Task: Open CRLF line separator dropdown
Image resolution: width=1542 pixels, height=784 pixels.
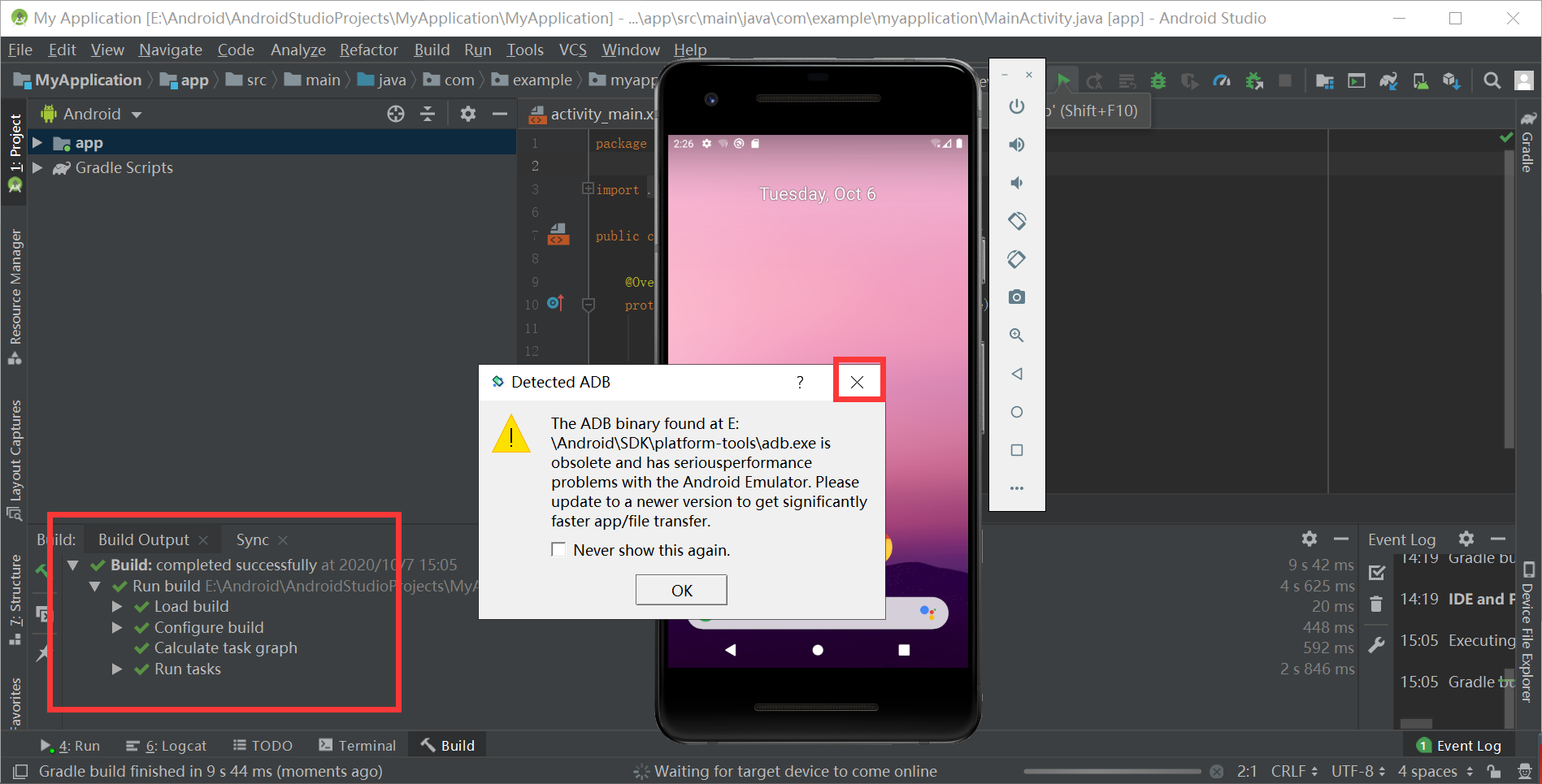Action: [1294, 771]
